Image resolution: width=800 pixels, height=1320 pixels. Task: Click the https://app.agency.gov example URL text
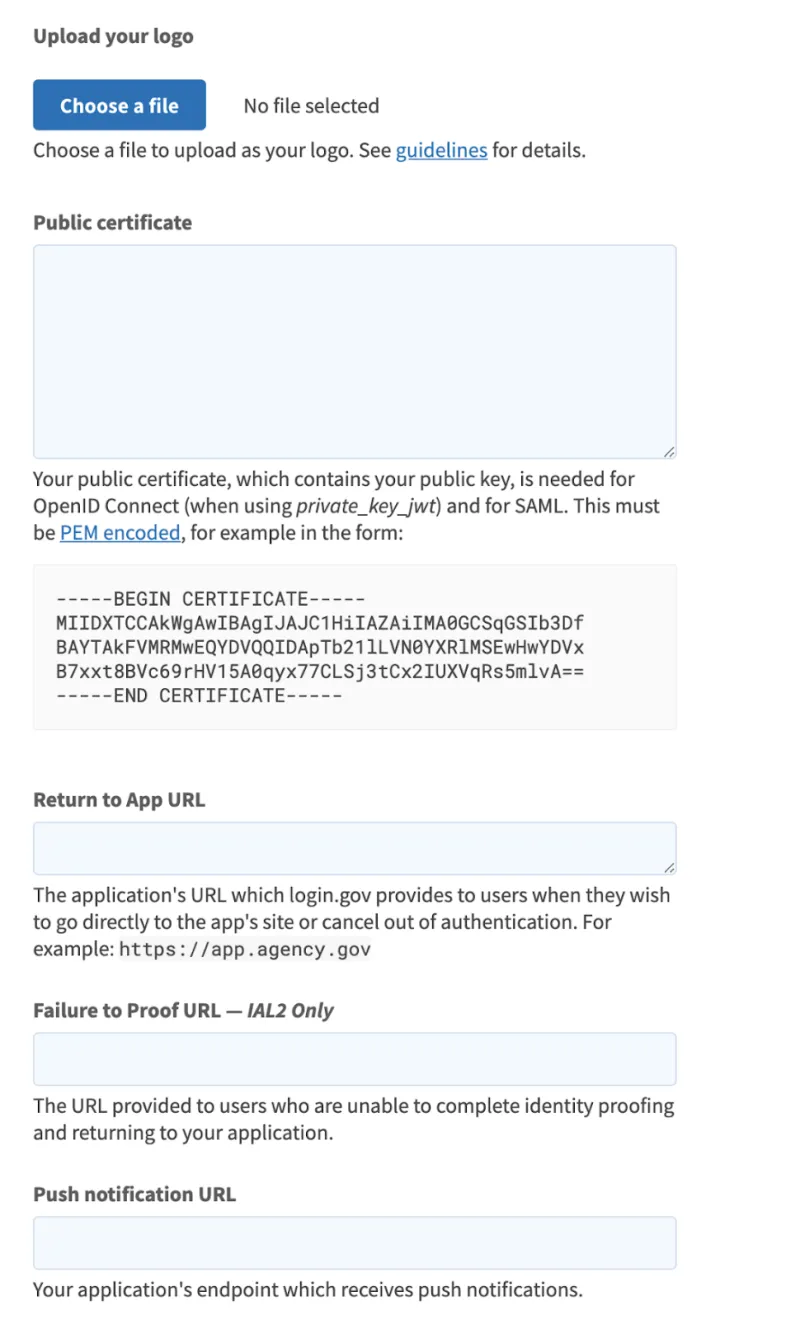[245, 949]
